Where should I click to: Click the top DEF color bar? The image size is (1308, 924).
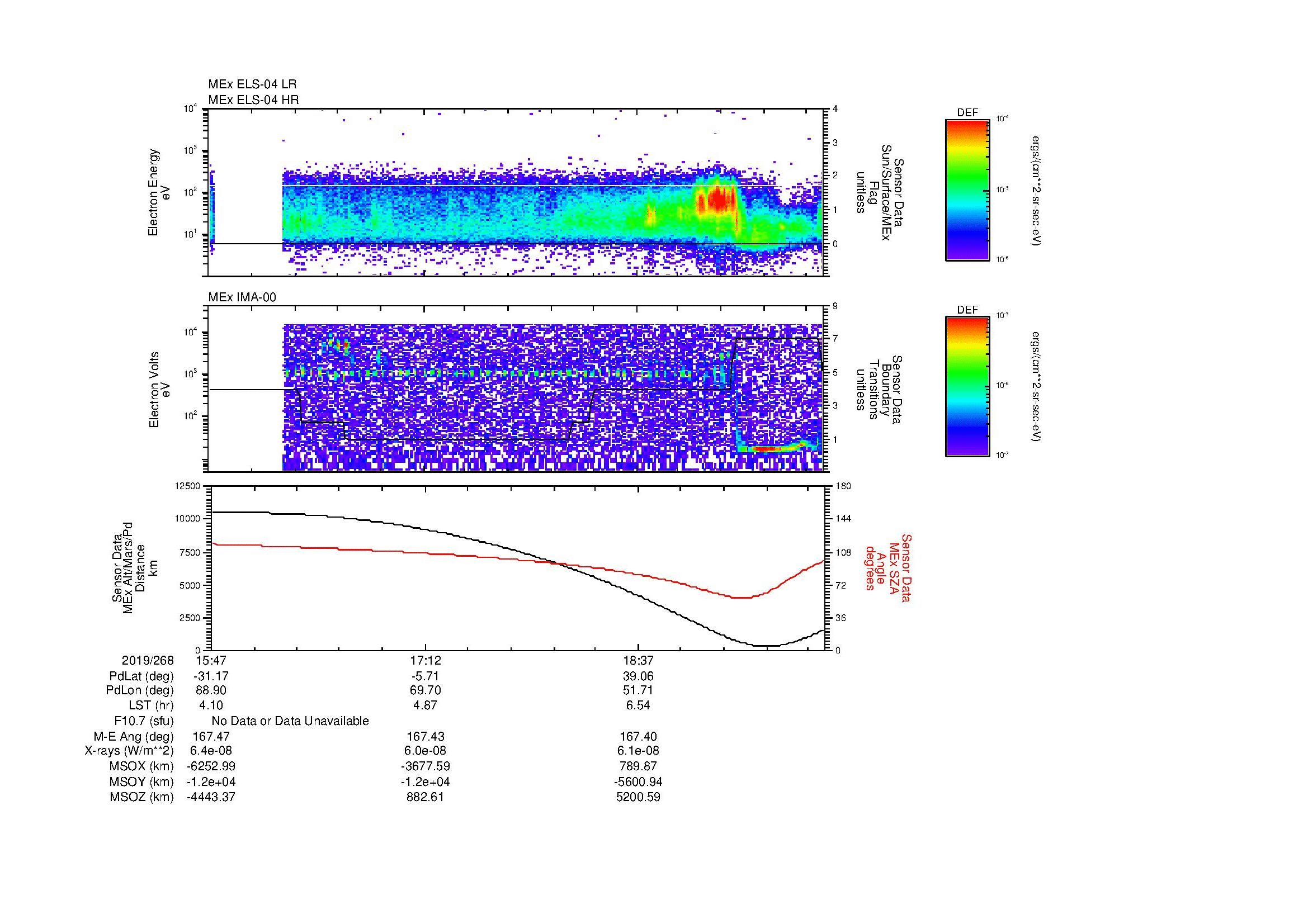pyautogui.click(x=967, y=189)
